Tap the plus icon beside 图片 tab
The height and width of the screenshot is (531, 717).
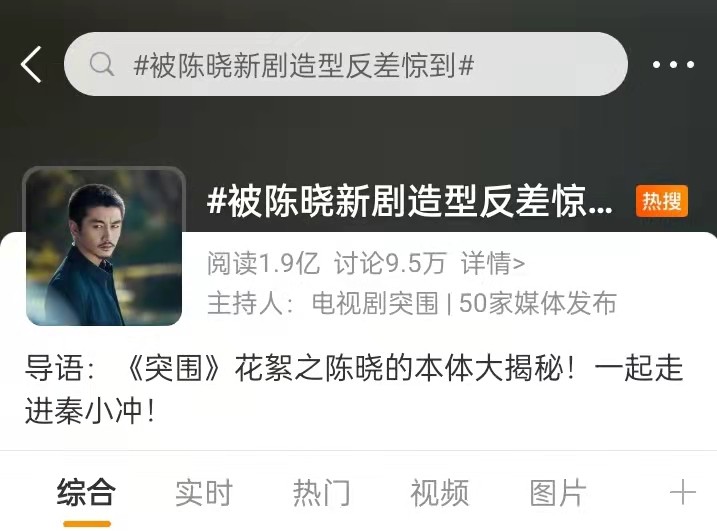[682, 492]
